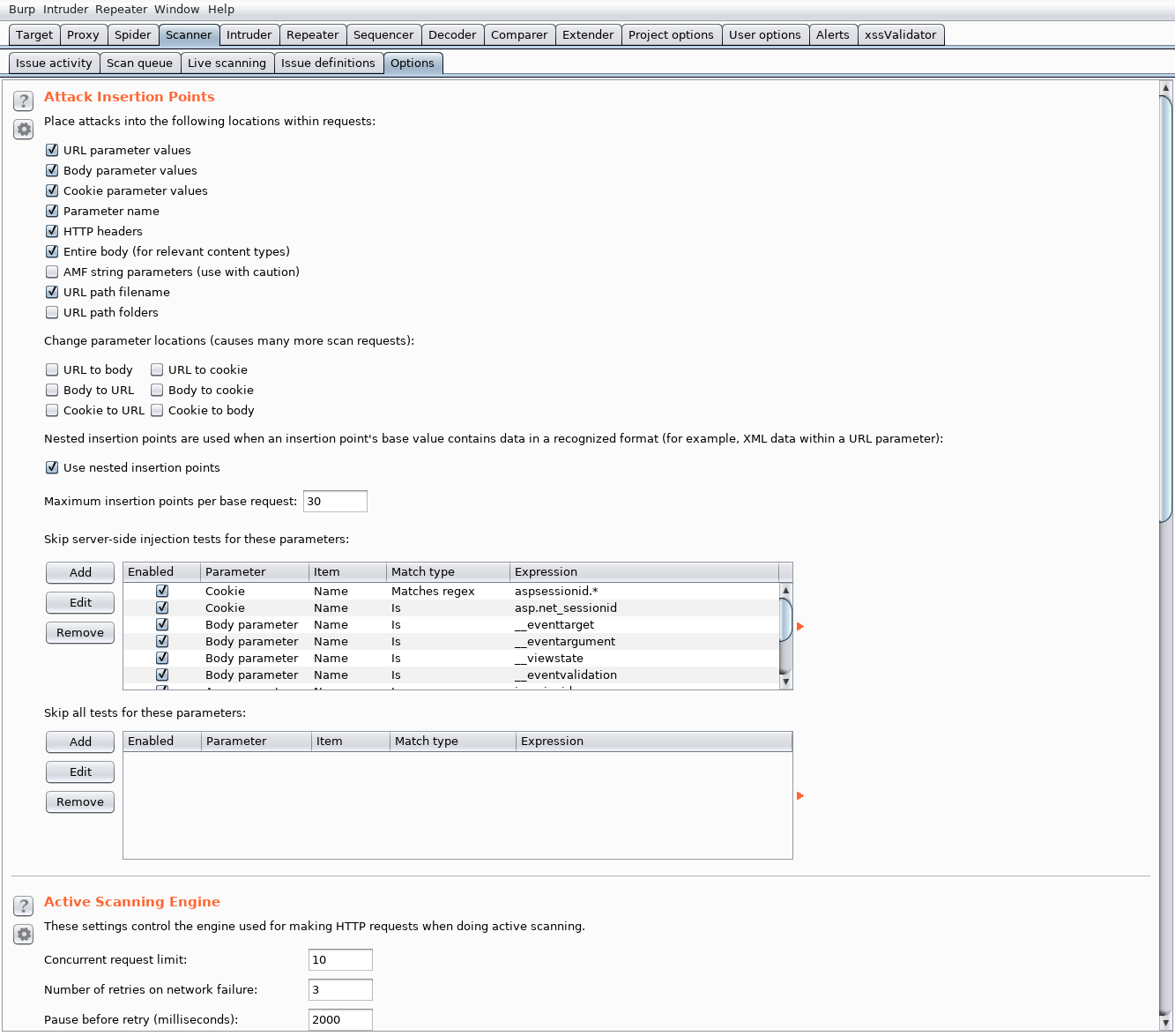
Task: Disable the aspsessionid.* rule checkbox
Action: coord(162,592)
